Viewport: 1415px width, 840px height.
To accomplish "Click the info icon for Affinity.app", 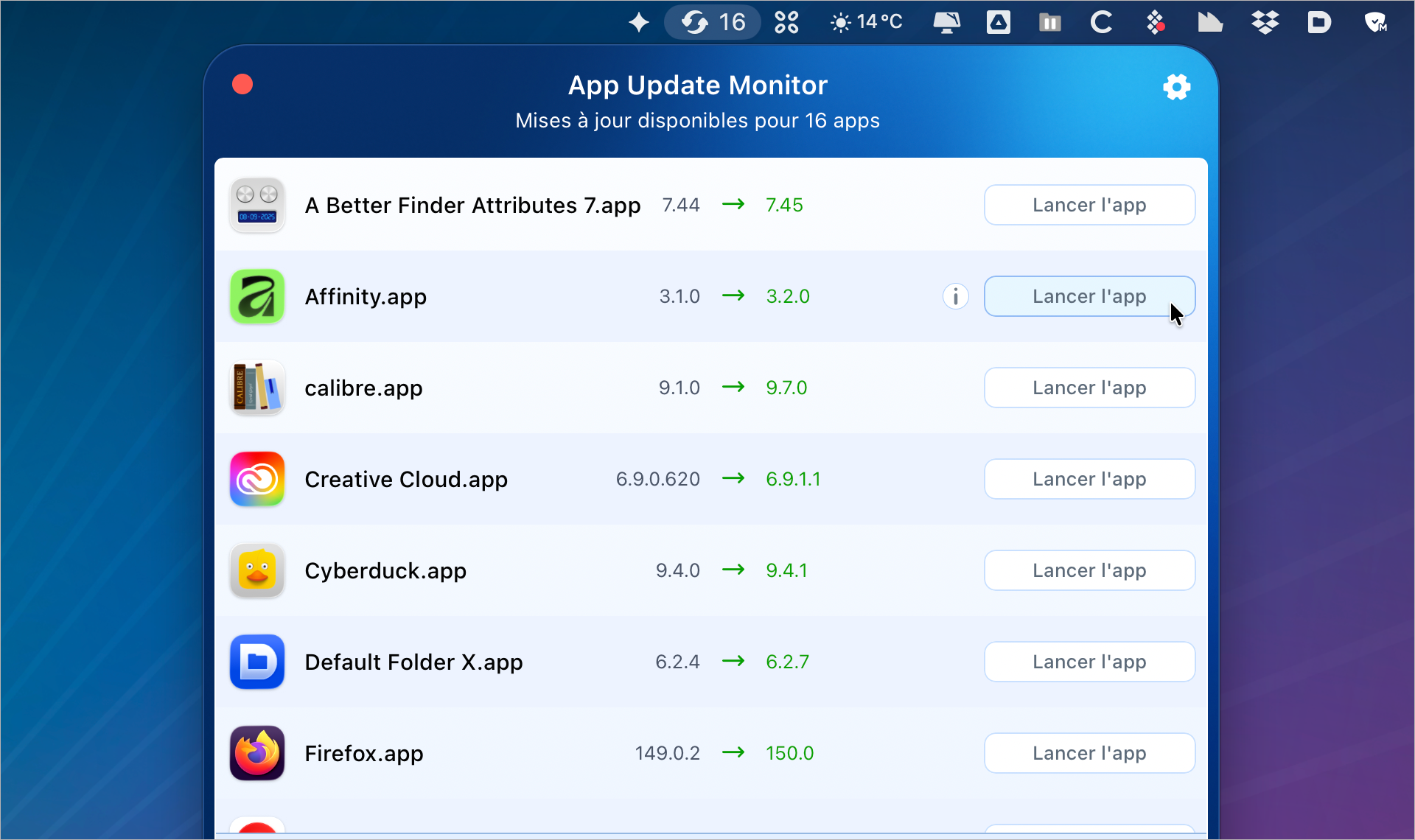I will 956,296.
